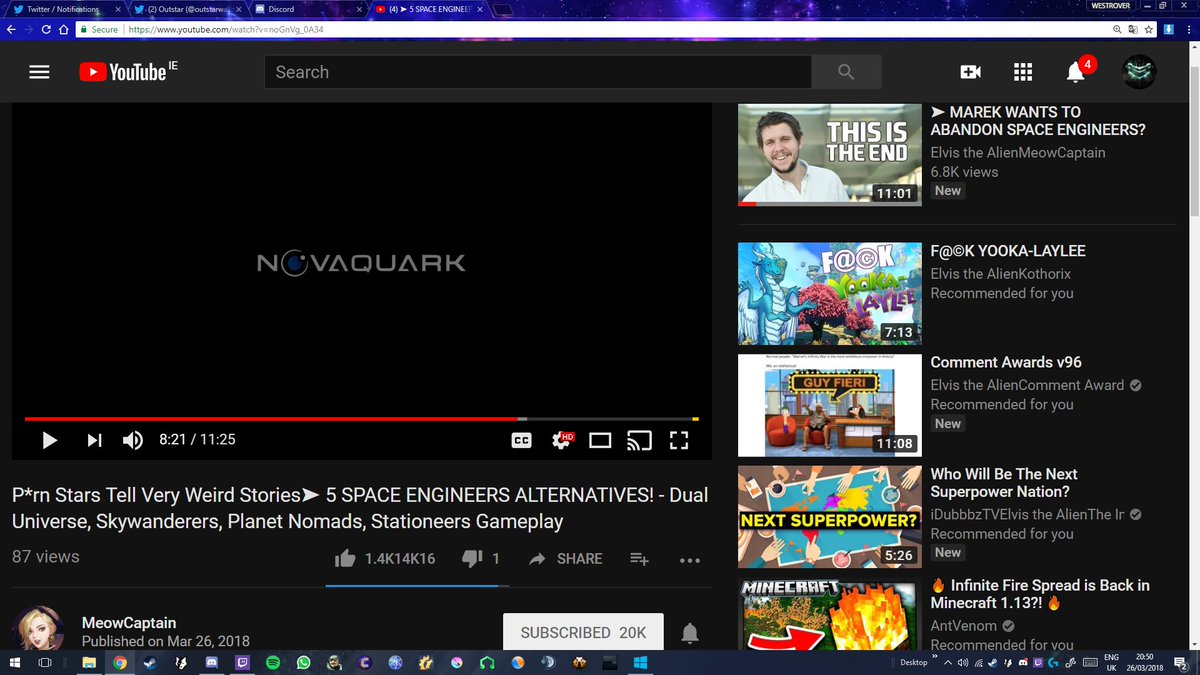Play the paused video
The height and width of the screenshot is (675, 1200).
[49, 440]
